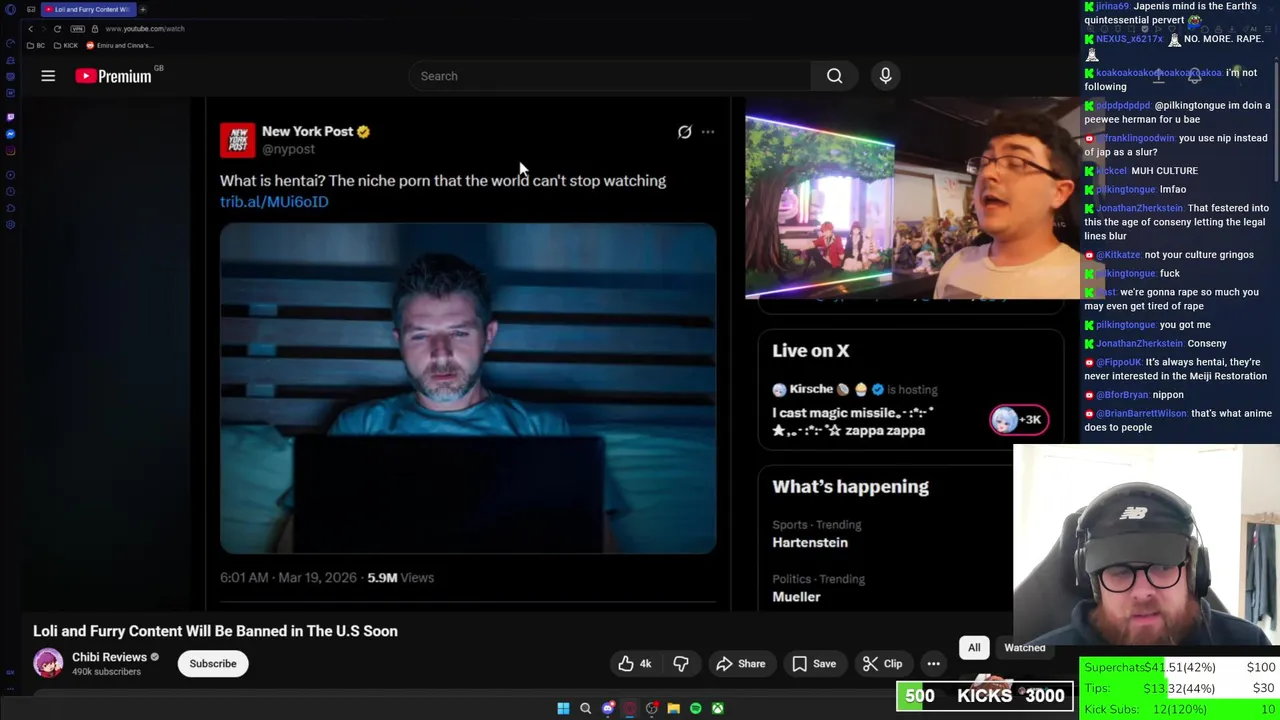Open Spotify from the taskbar
Viewport: 1280px width, 720px height.
[x=696, y=708]
